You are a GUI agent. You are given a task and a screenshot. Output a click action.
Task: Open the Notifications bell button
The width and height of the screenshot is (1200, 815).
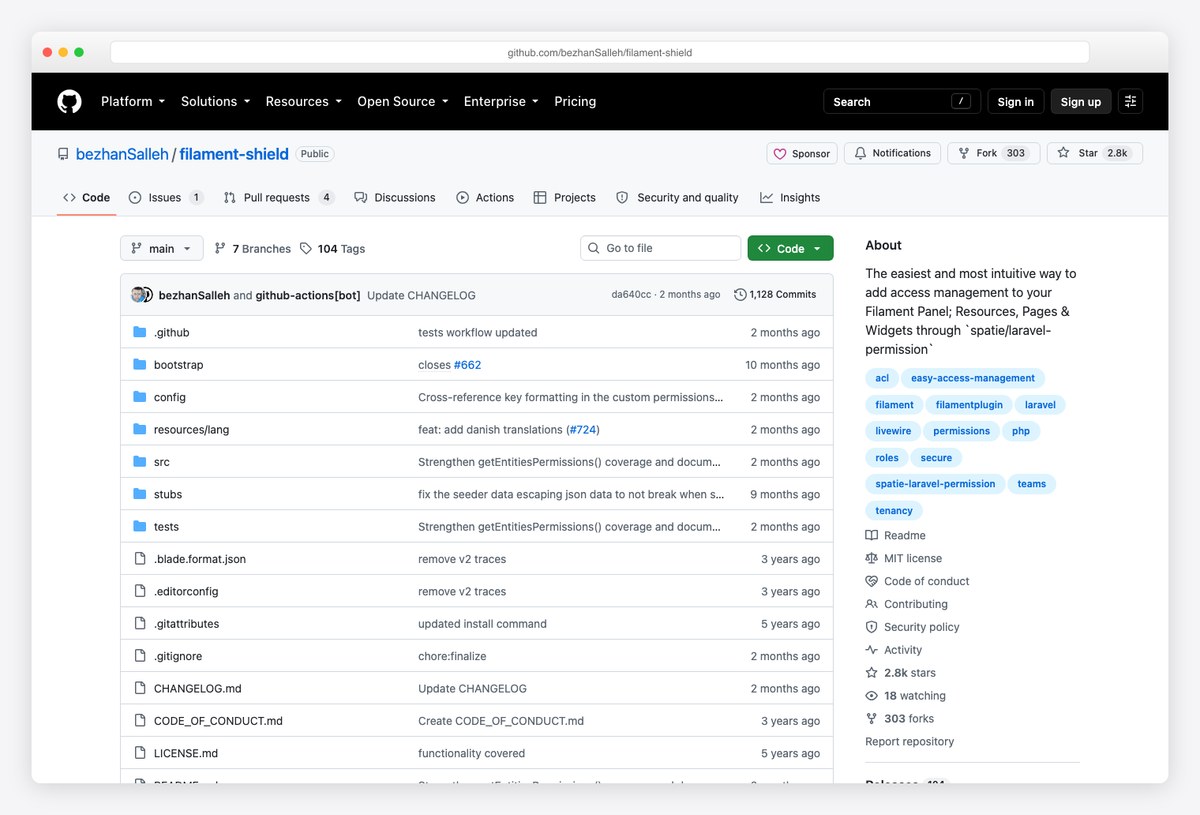click(x=892, y=153)
